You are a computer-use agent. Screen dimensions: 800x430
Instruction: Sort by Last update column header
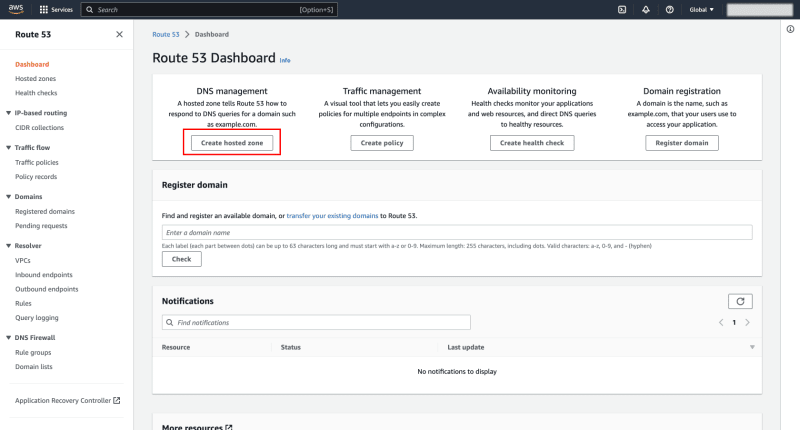click(x=465, y=347)
